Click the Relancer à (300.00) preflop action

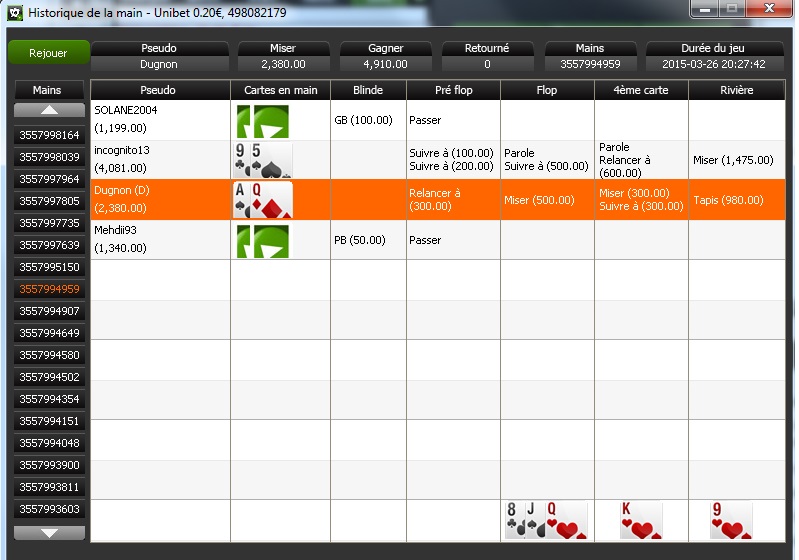(435, 200)
